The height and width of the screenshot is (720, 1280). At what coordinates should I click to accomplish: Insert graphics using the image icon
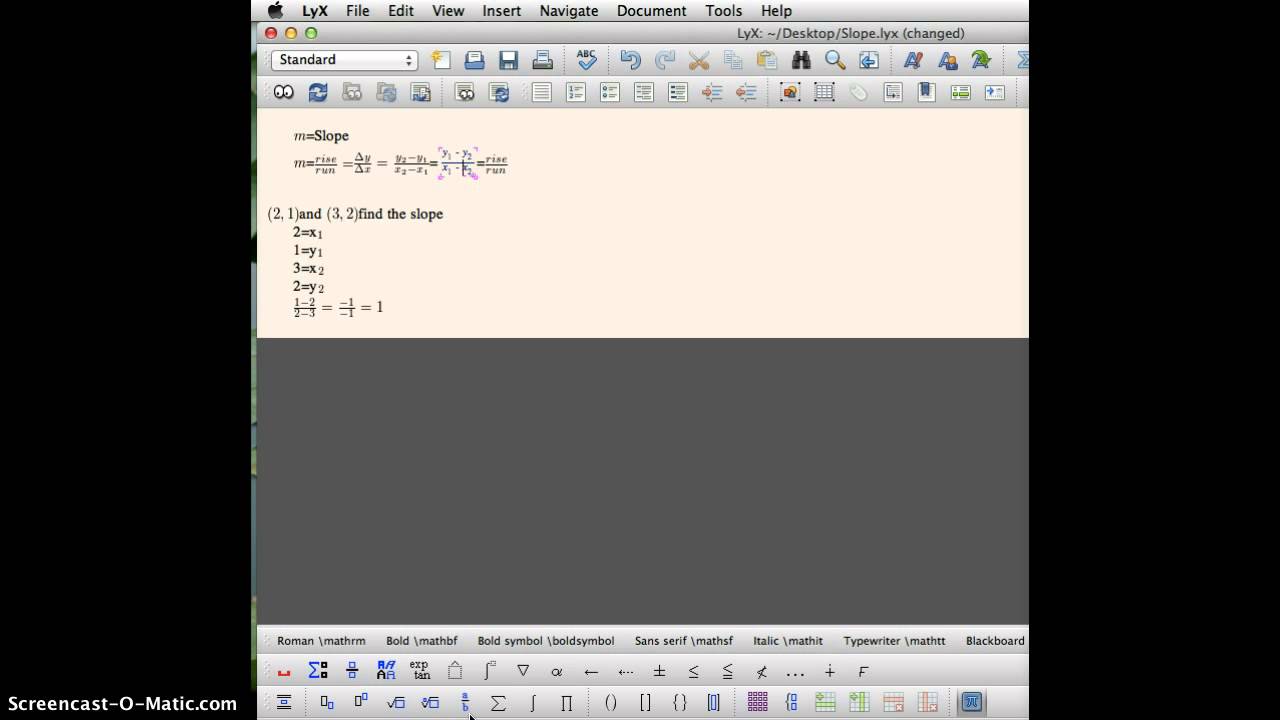(790, 92)
